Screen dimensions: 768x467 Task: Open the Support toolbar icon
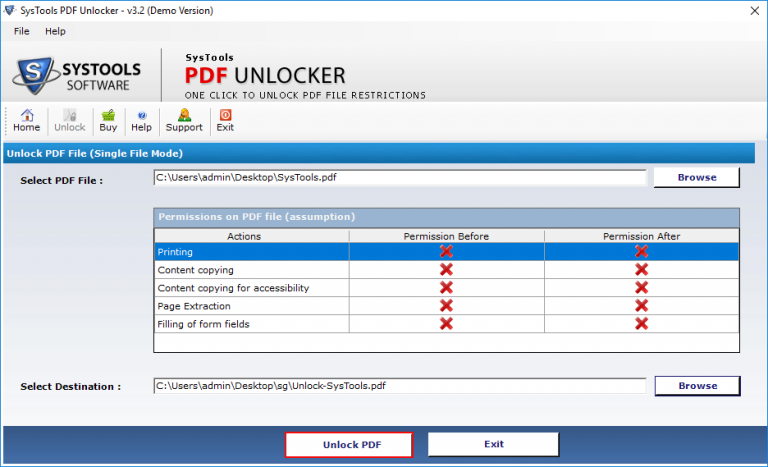click(184, 121)
